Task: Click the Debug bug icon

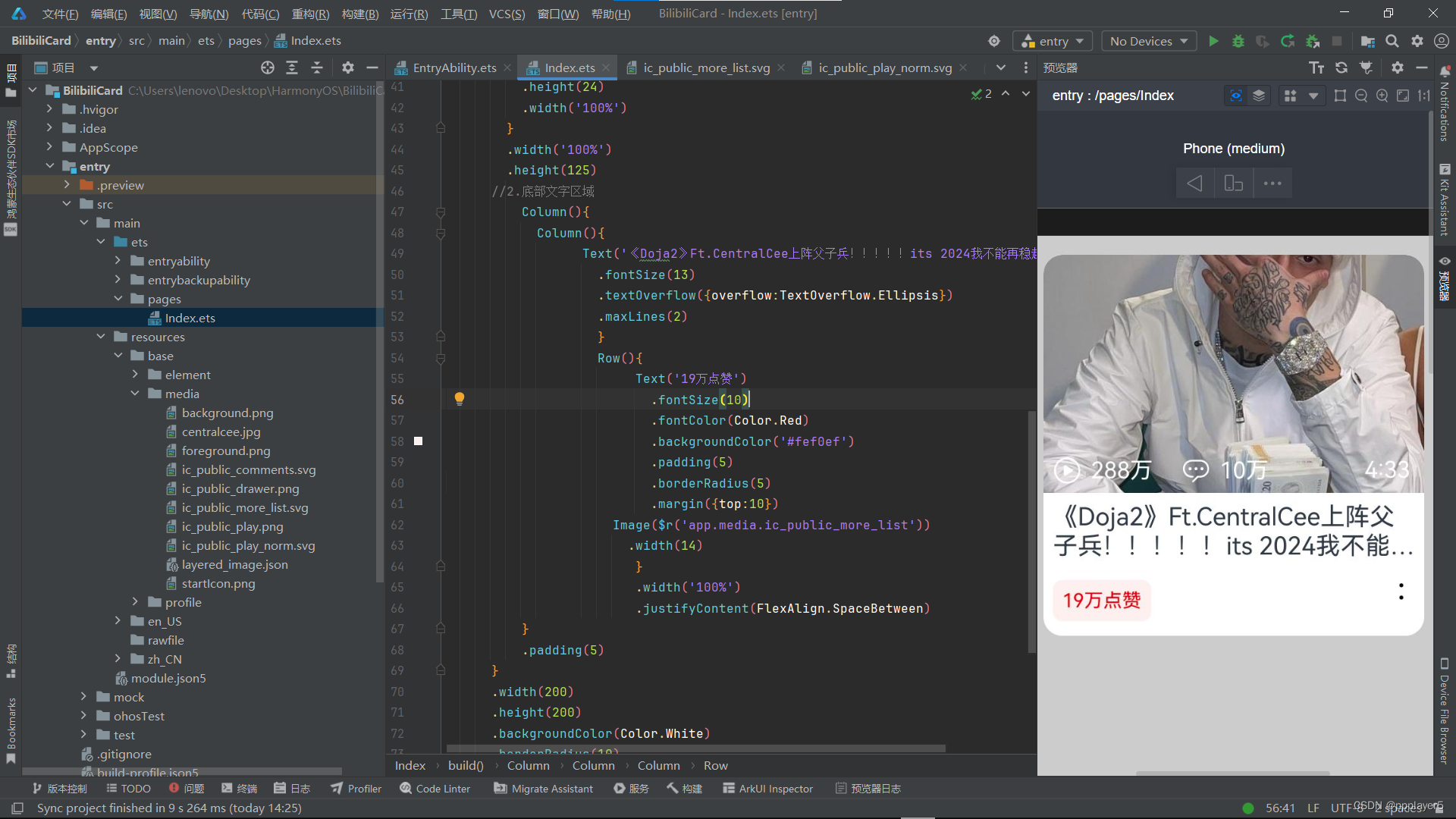Action: coord(1238,41)
